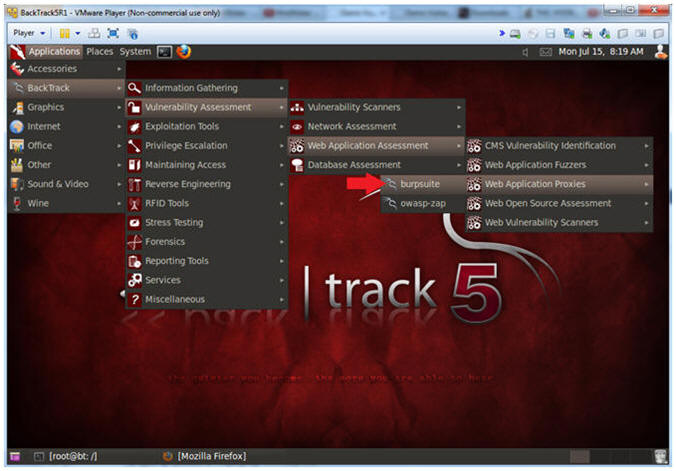676x471 pixels.
Task: Click the Forensics icon
Action: pos(135,242)
